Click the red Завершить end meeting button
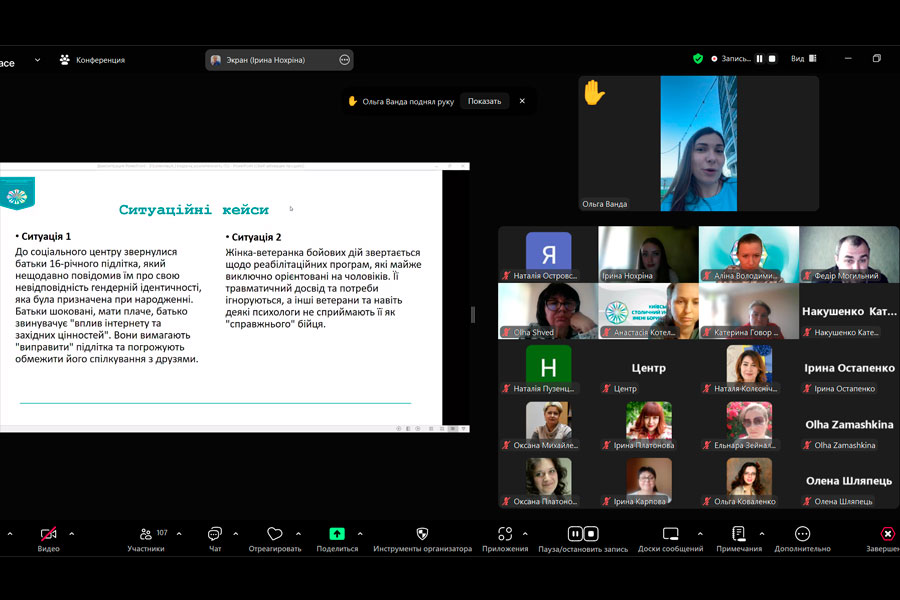Image resolution: width=900 pixels, height=600 pixels. (x=886, y=539)
